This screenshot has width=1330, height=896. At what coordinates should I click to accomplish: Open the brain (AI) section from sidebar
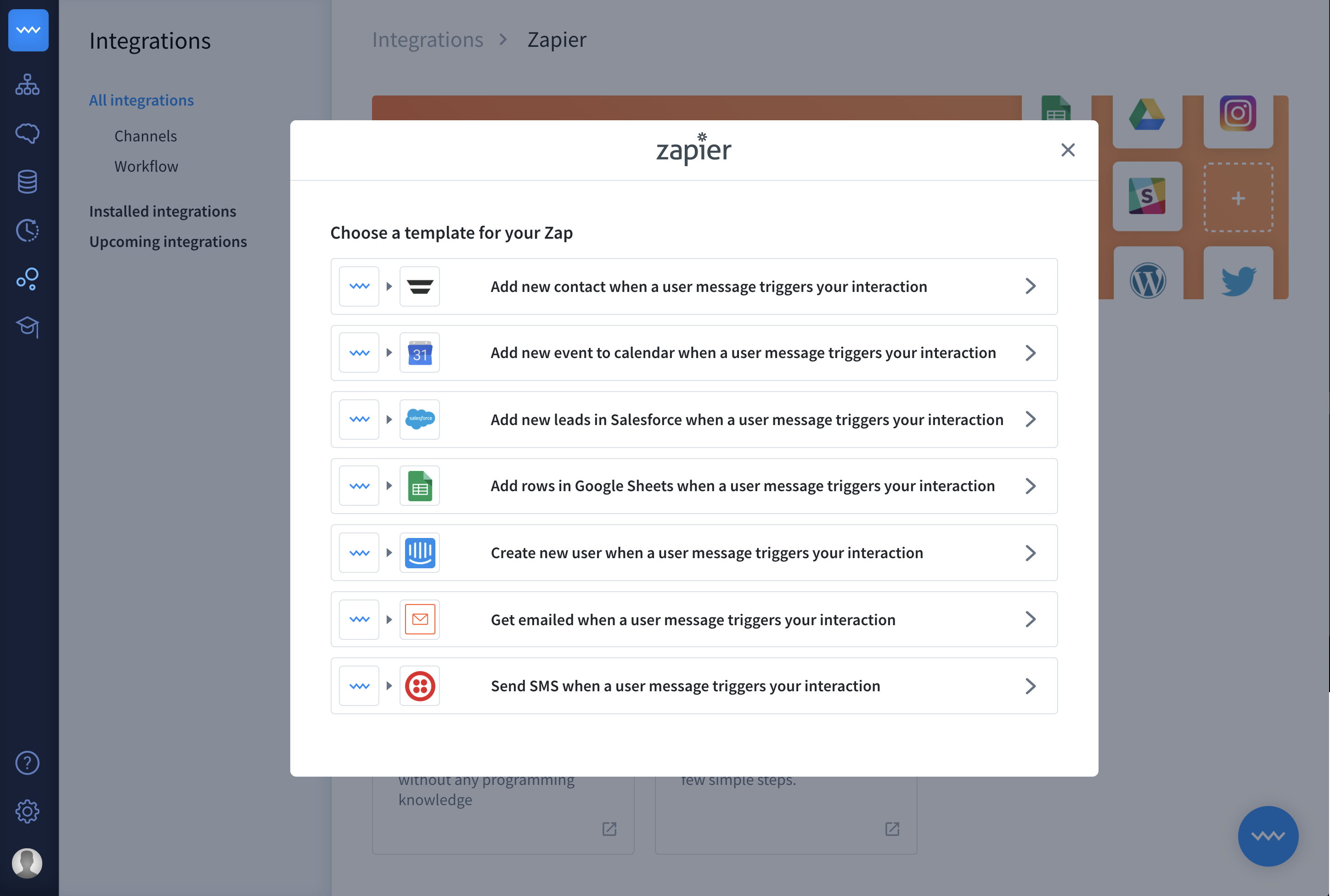(x=27, y=133)
